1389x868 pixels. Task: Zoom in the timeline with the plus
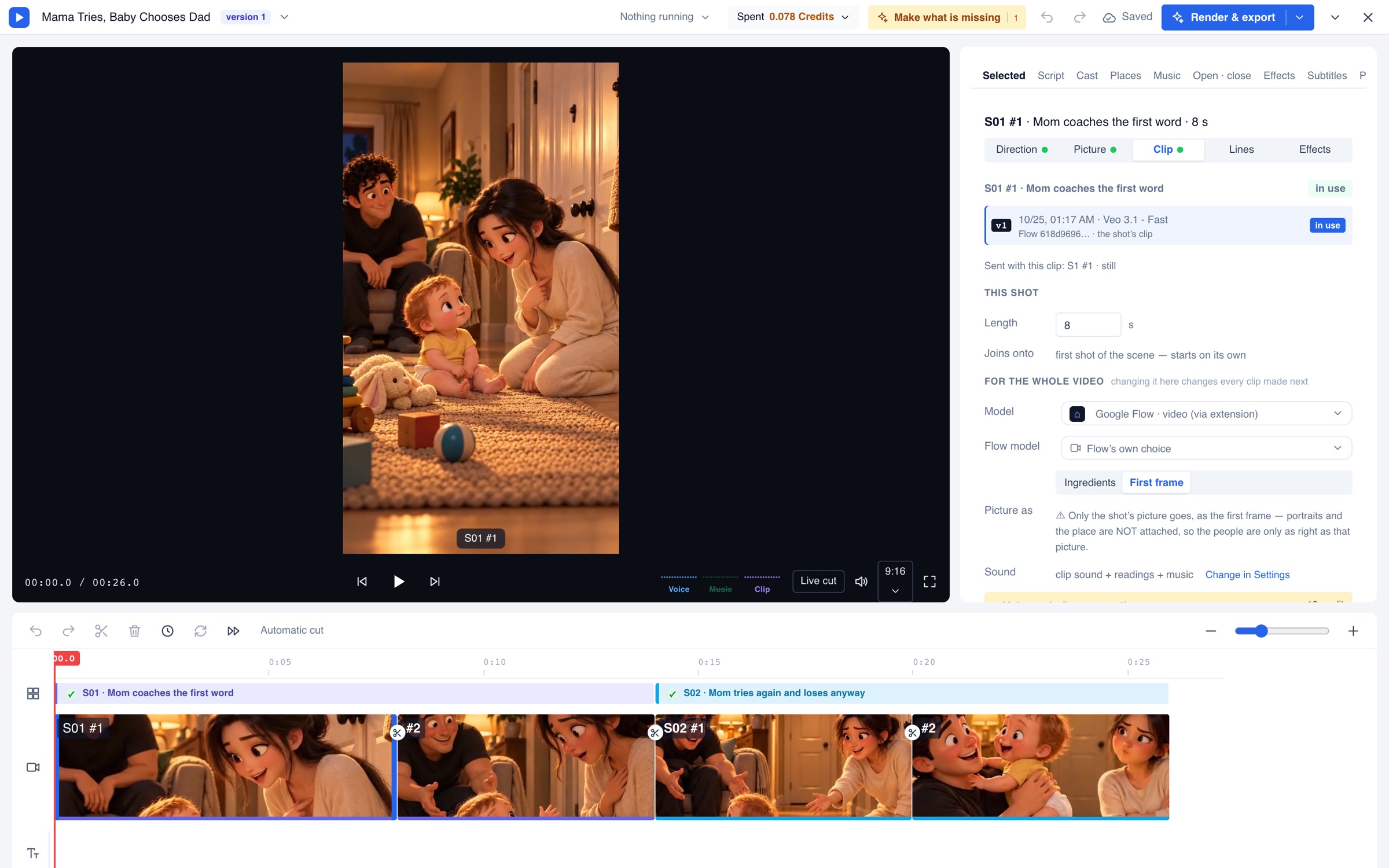(x=1353, y=631)
